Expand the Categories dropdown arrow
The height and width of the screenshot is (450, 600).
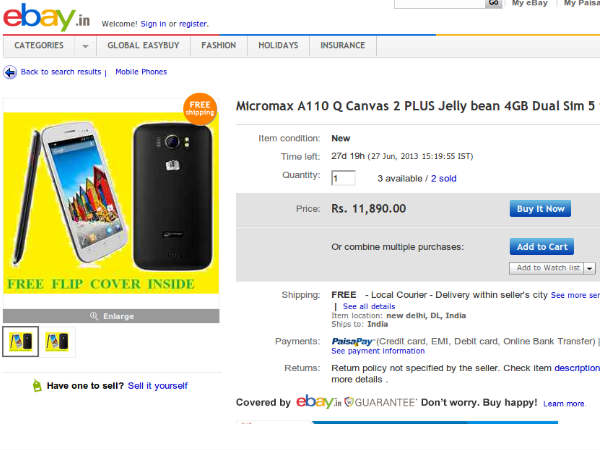coord(85,46)
